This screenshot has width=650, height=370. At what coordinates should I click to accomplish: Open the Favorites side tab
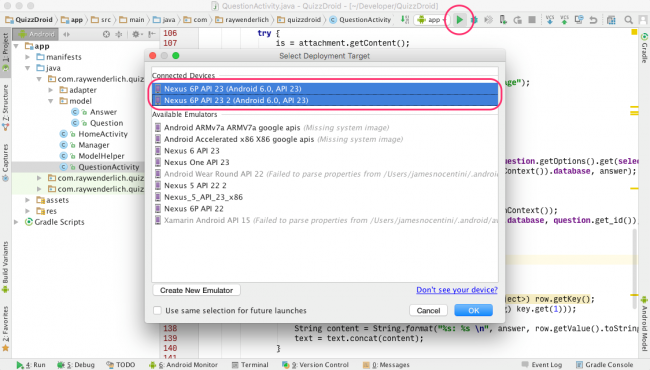point(5,328)
